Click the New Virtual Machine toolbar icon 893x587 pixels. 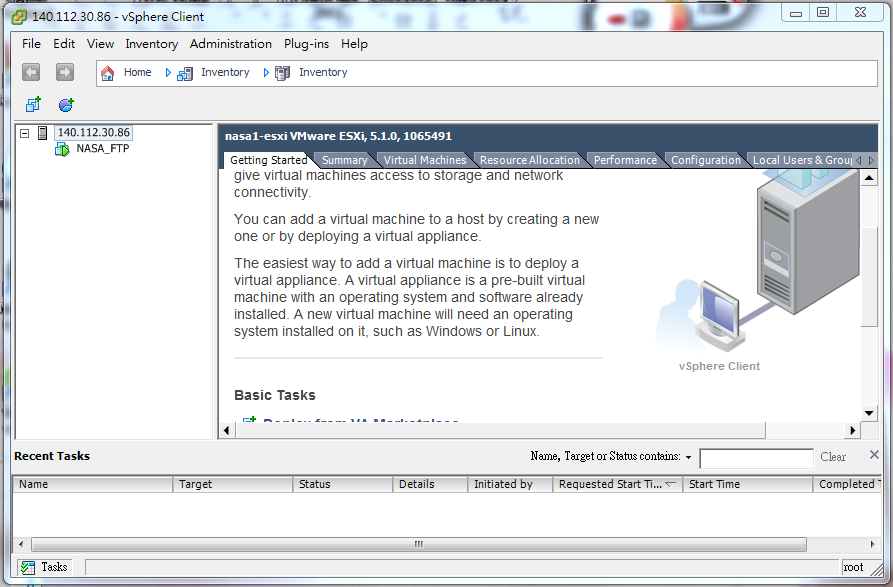pyautogui.click(x=33, y=104)
